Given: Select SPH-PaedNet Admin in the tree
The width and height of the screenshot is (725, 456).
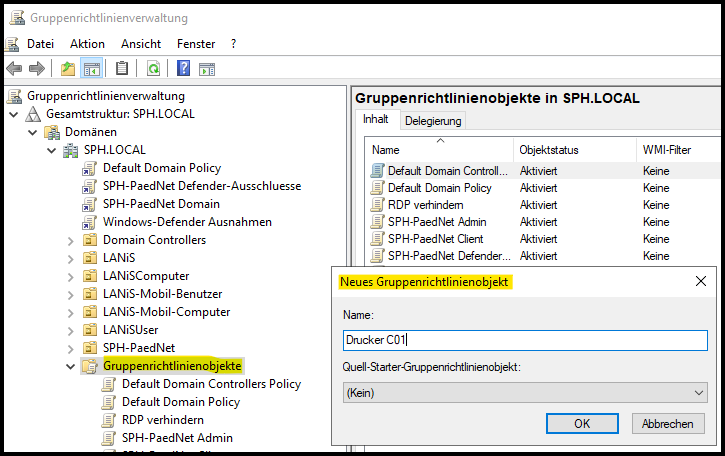Looking at the screenshot, I should [177, 438].
